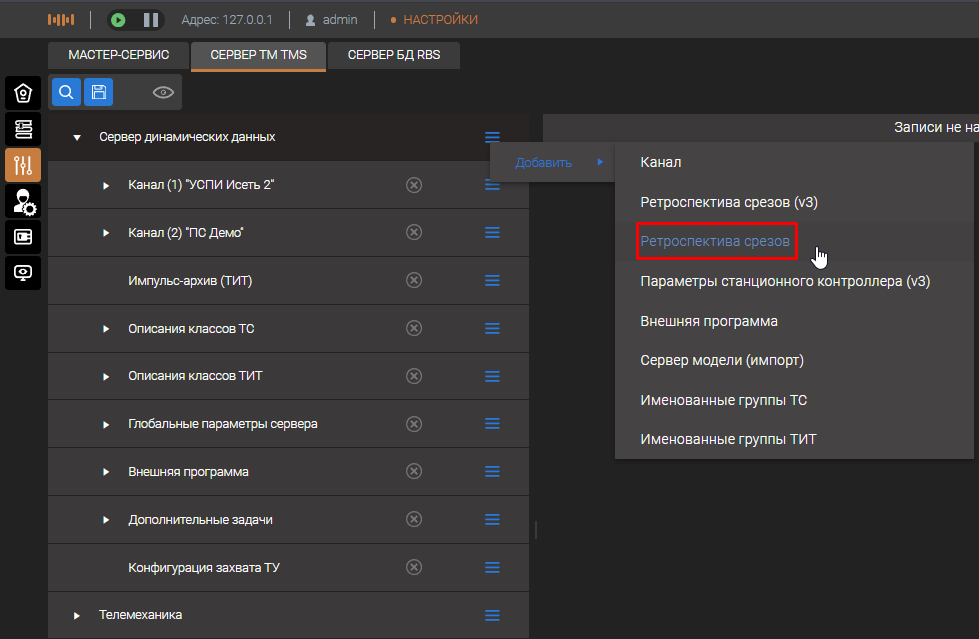Choose Внешняя программа from Добавить submenu
This screenshot has width=979, height=639.
point(708,321)
